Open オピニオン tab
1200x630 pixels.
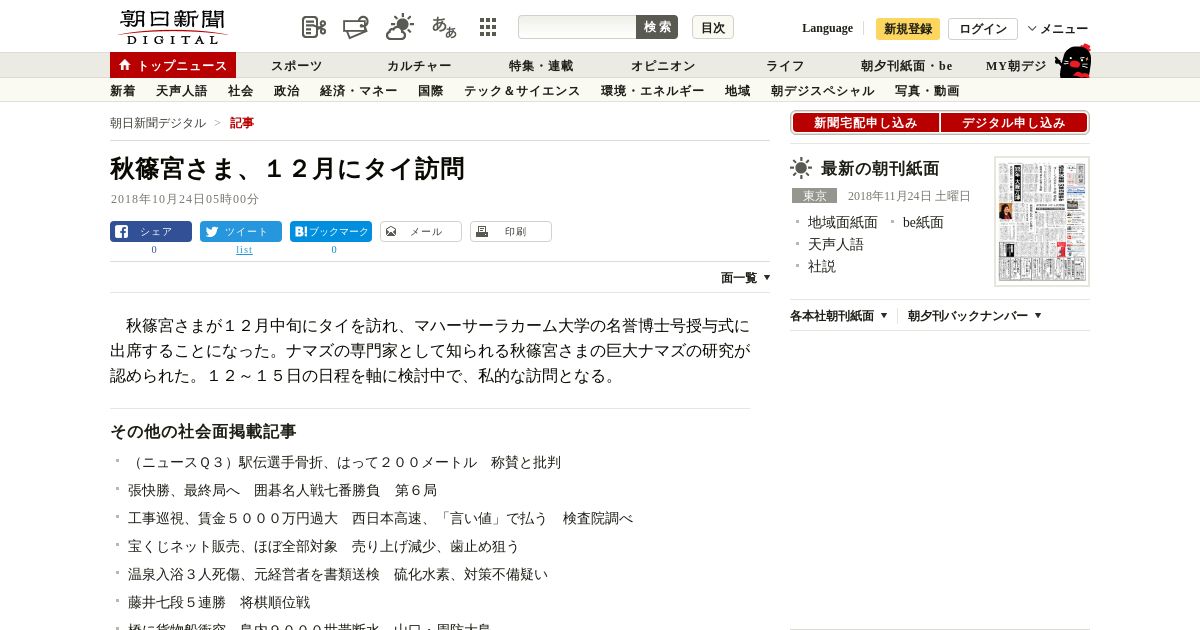point(663,66)
